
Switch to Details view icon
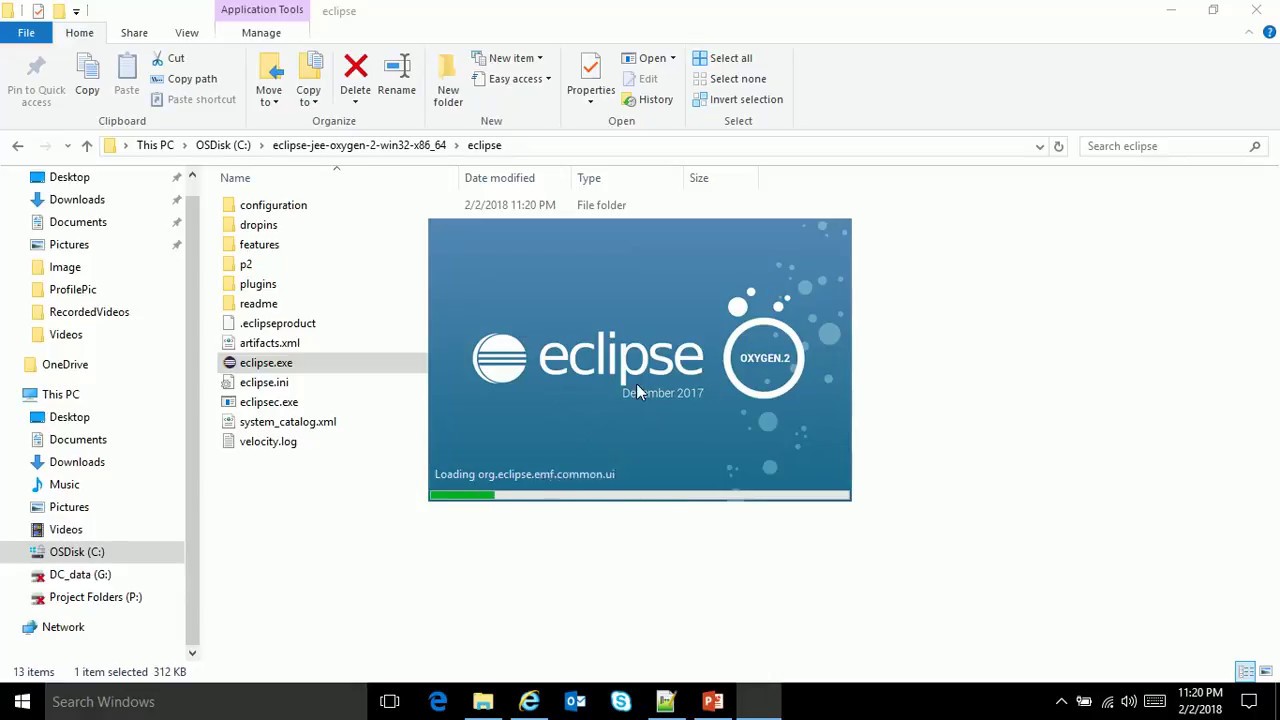click(x=1245, y=672)
